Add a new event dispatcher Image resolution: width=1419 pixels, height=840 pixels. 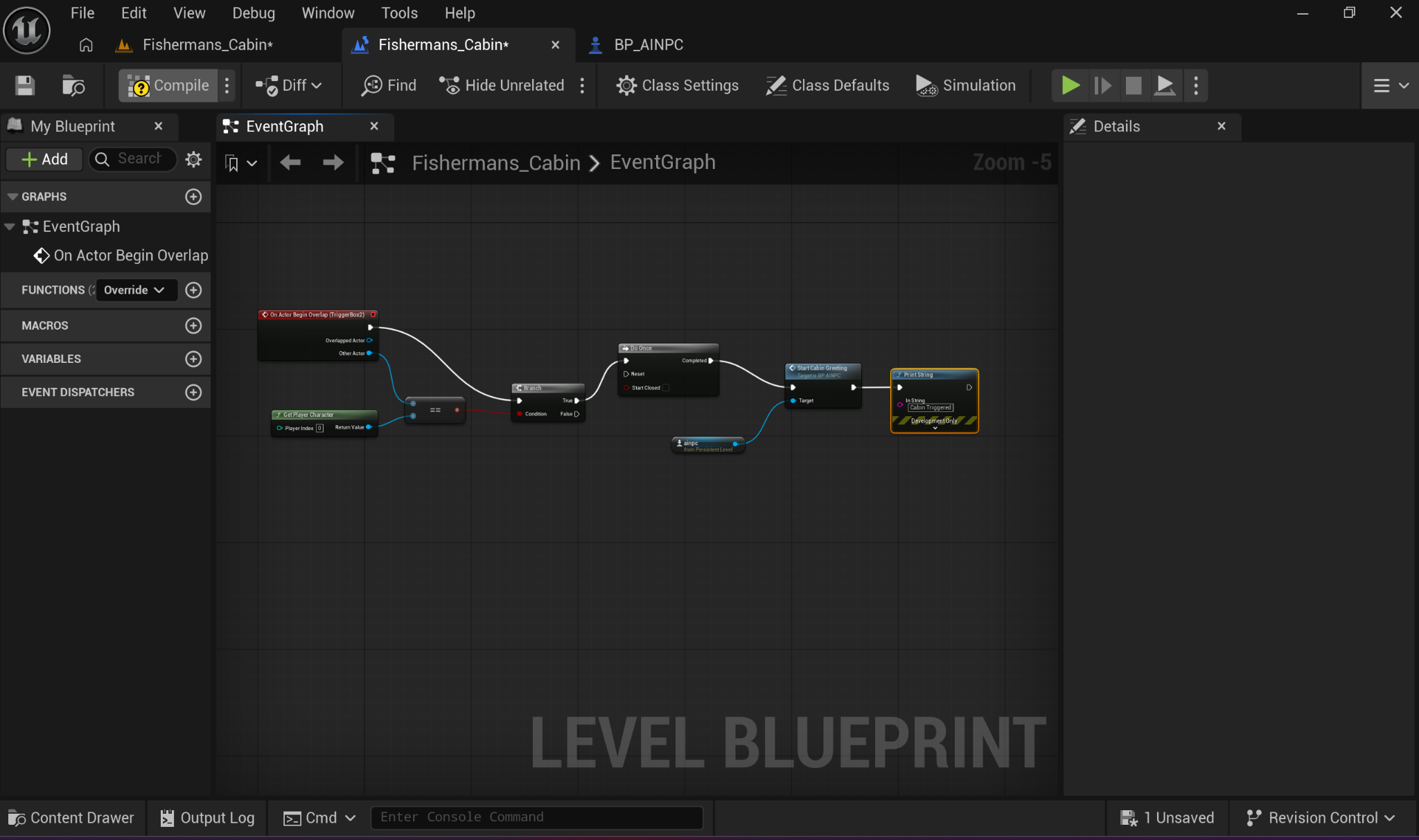tap(193, 392)
